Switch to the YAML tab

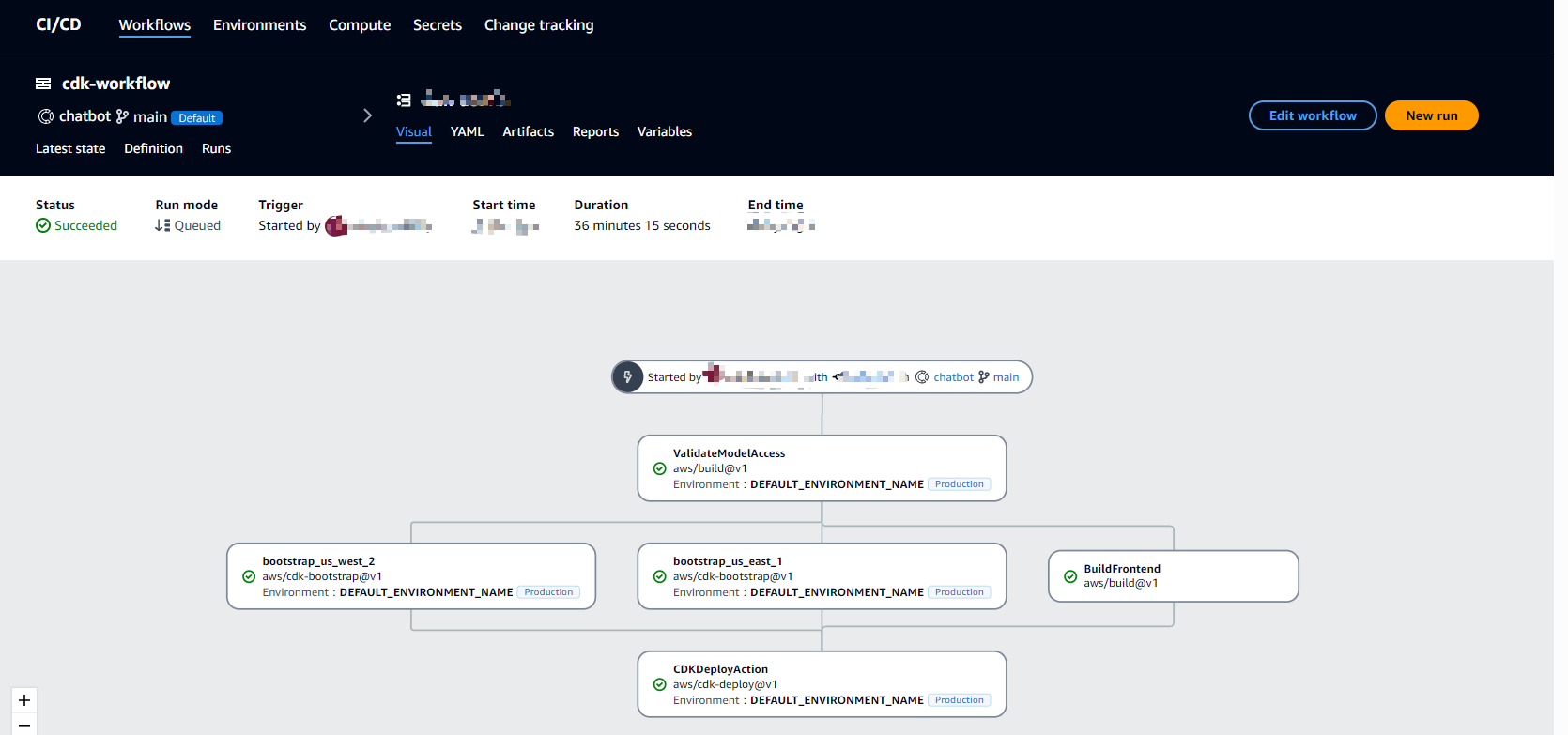[x=467, y=131]
